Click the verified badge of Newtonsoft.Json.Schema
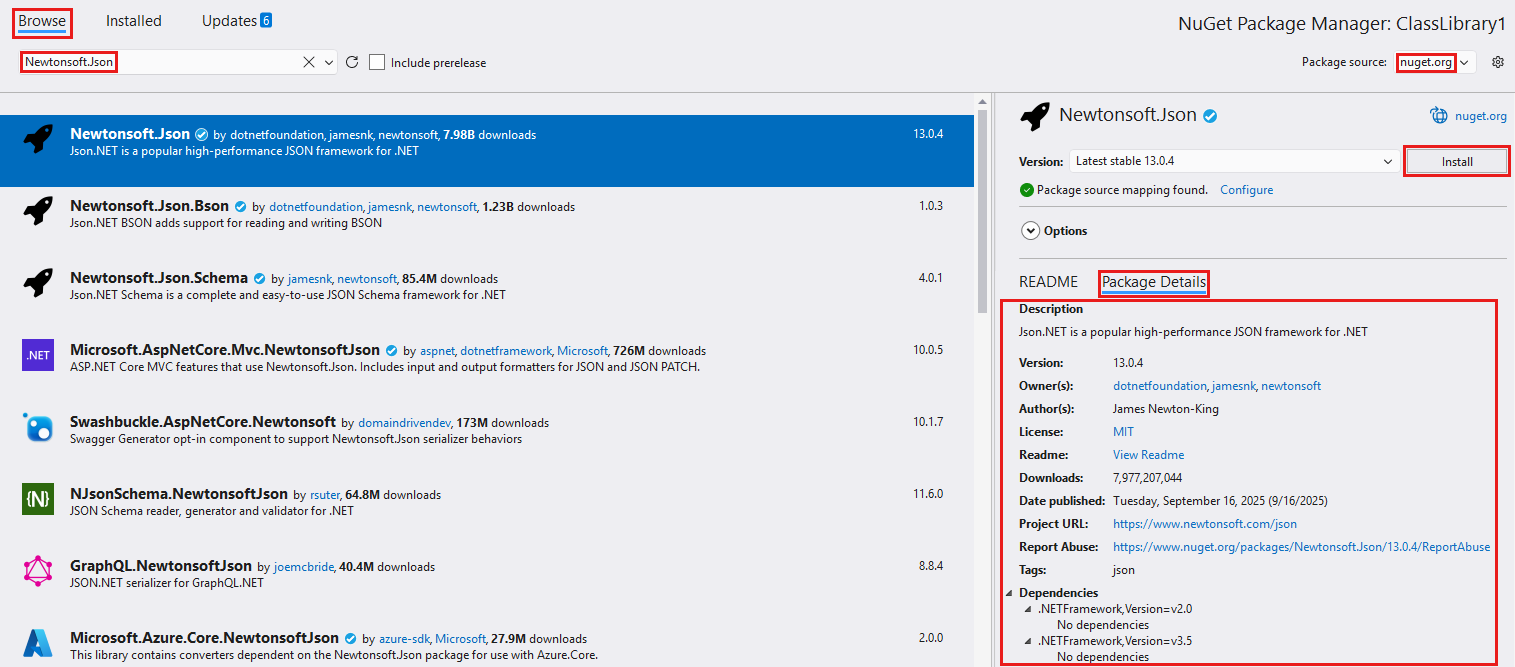This screenshot has width=1515, height=667. pos(259,278)
